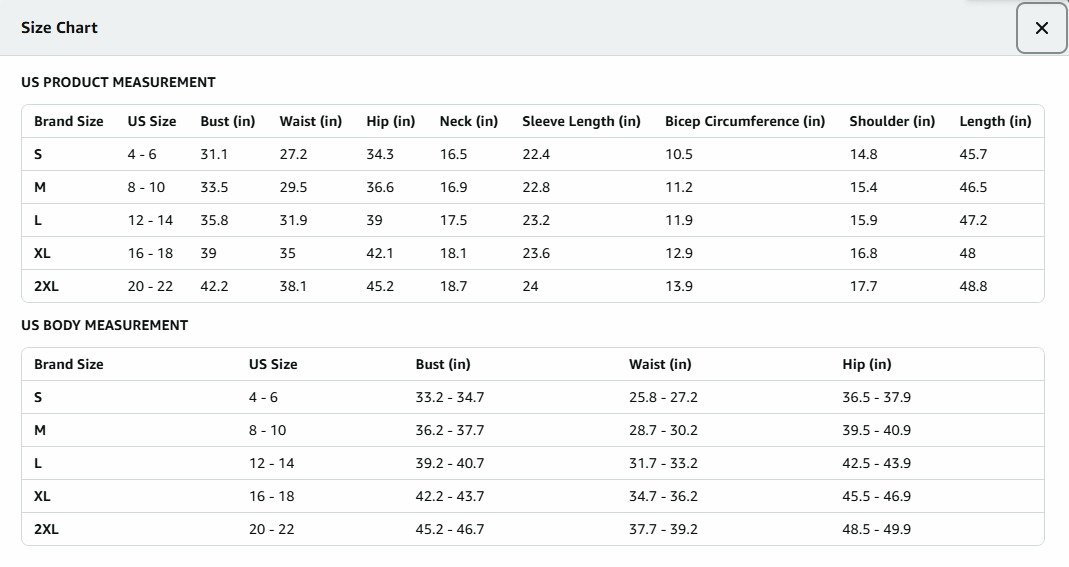
Task: Click the US Product Measurement heading
Action: tap(118, 82)
